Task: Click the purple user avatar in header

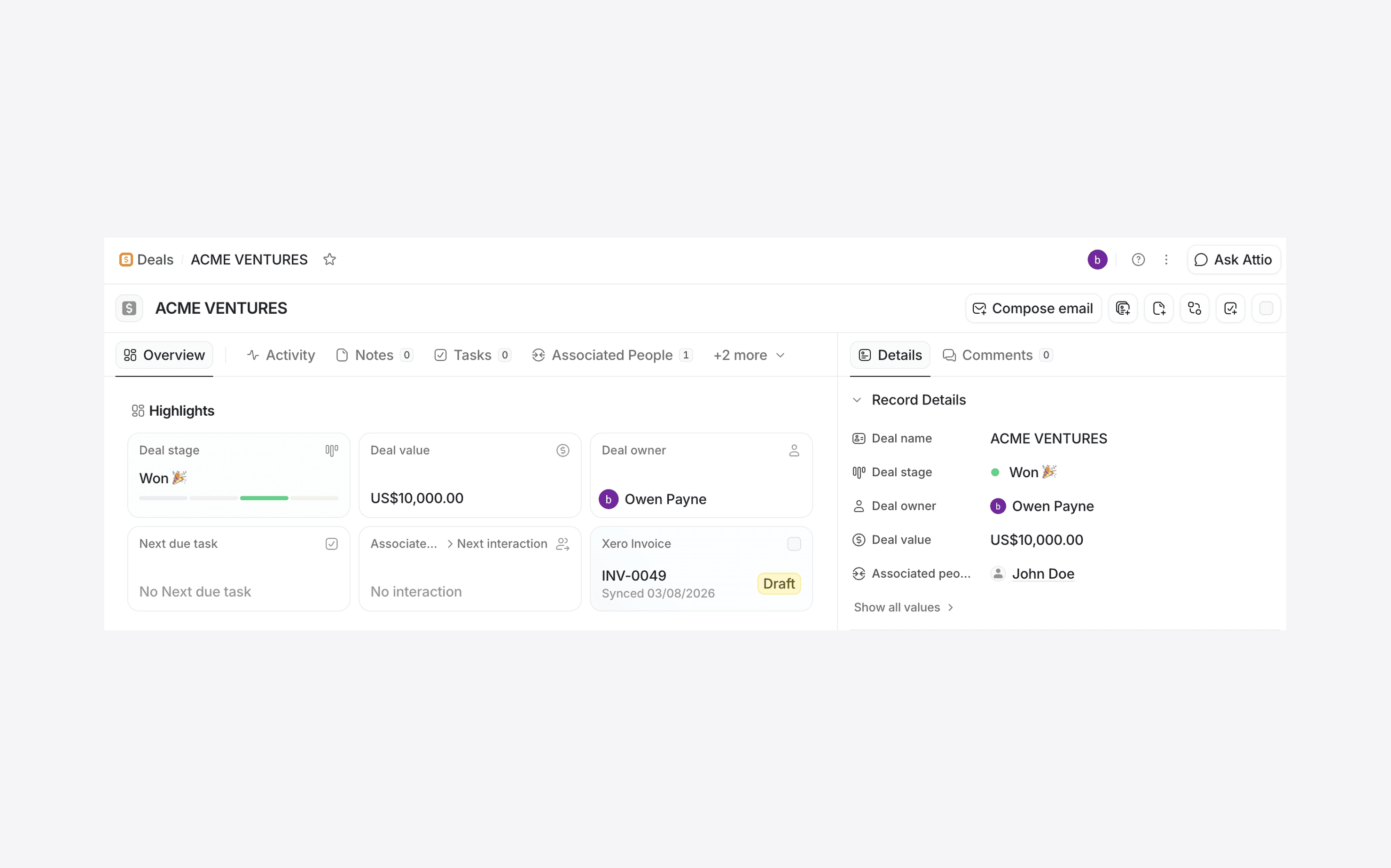Action: tap(1097, 259)
